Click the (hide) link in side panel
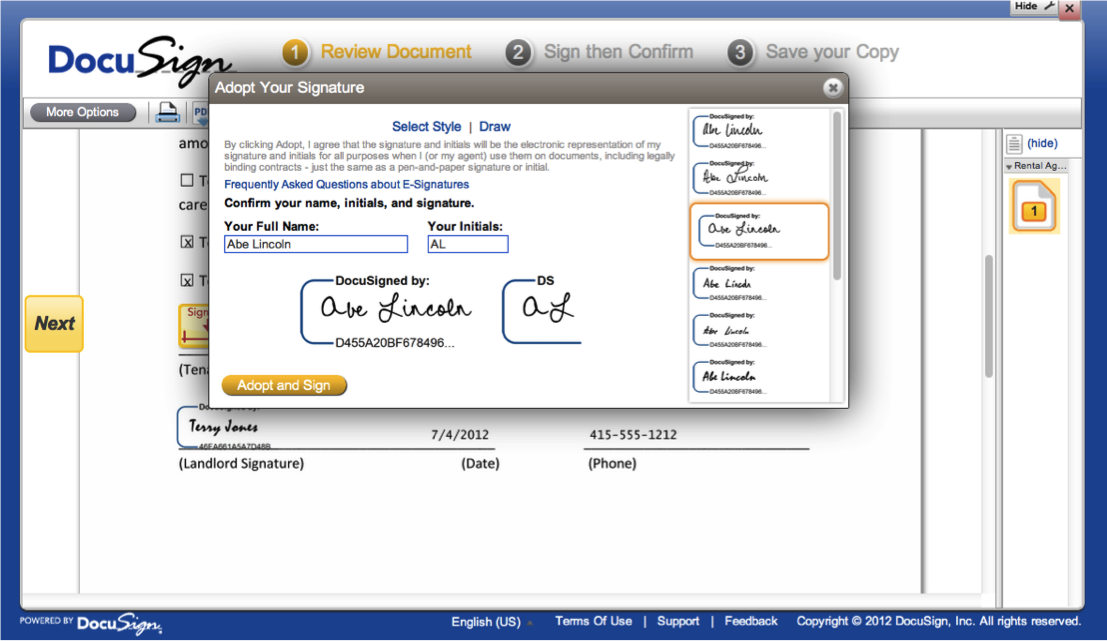Screen dimensions: 1107x641 pyautogui.click(x=1042, y=143)
